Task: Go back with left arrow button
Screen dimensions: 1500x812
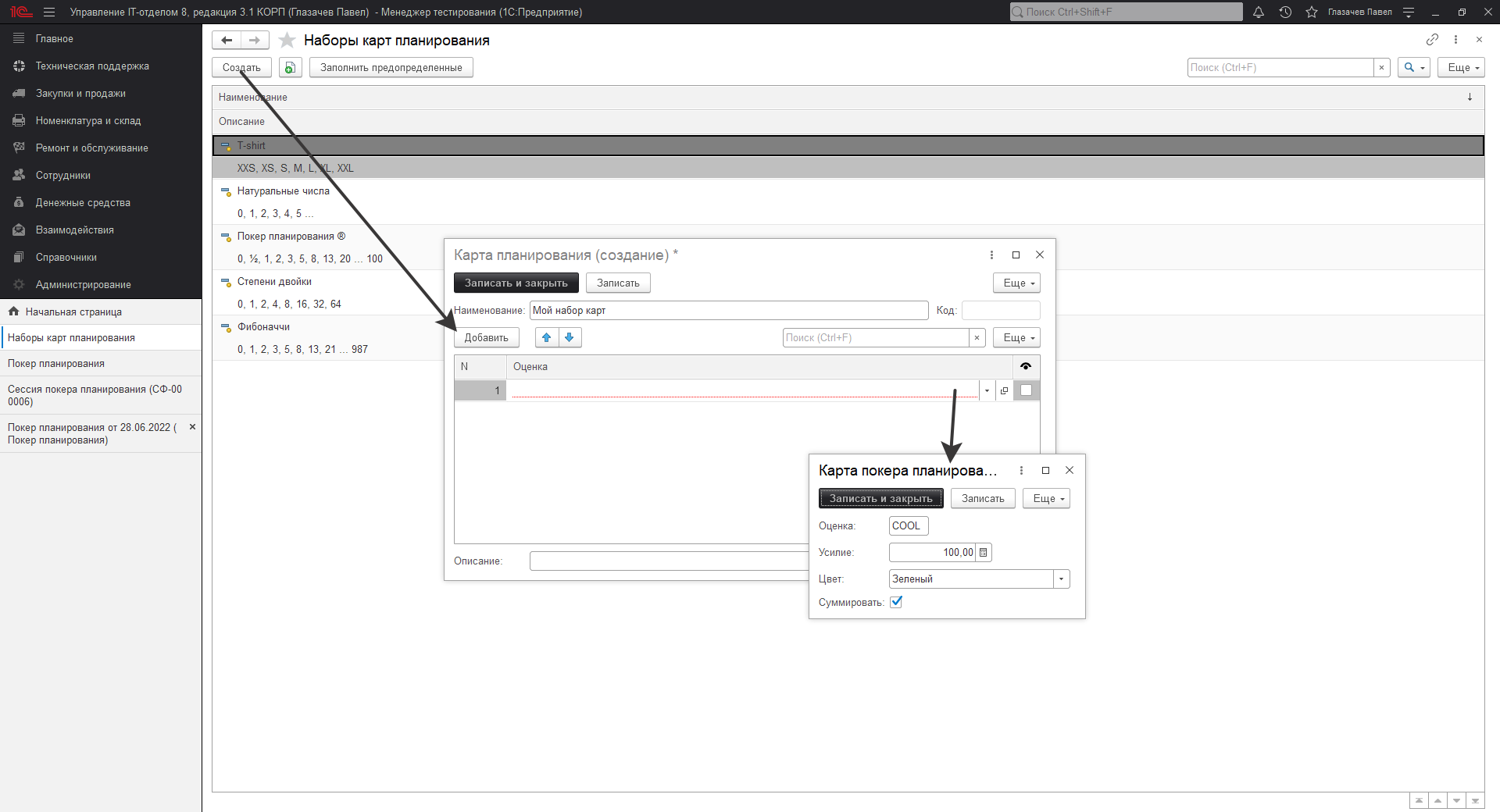Action: [x=227, y=41]
